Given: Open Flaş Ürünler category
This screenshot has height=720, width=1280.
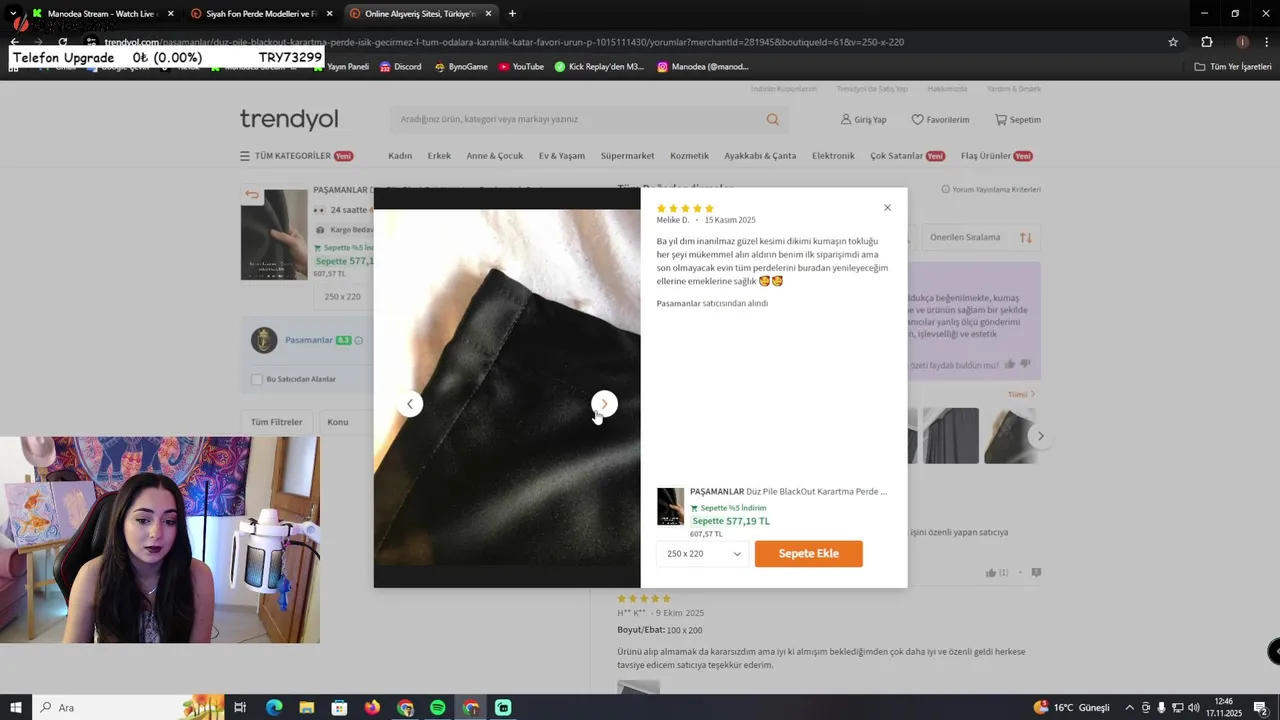Looking at the screenshot, I should 996,156.
